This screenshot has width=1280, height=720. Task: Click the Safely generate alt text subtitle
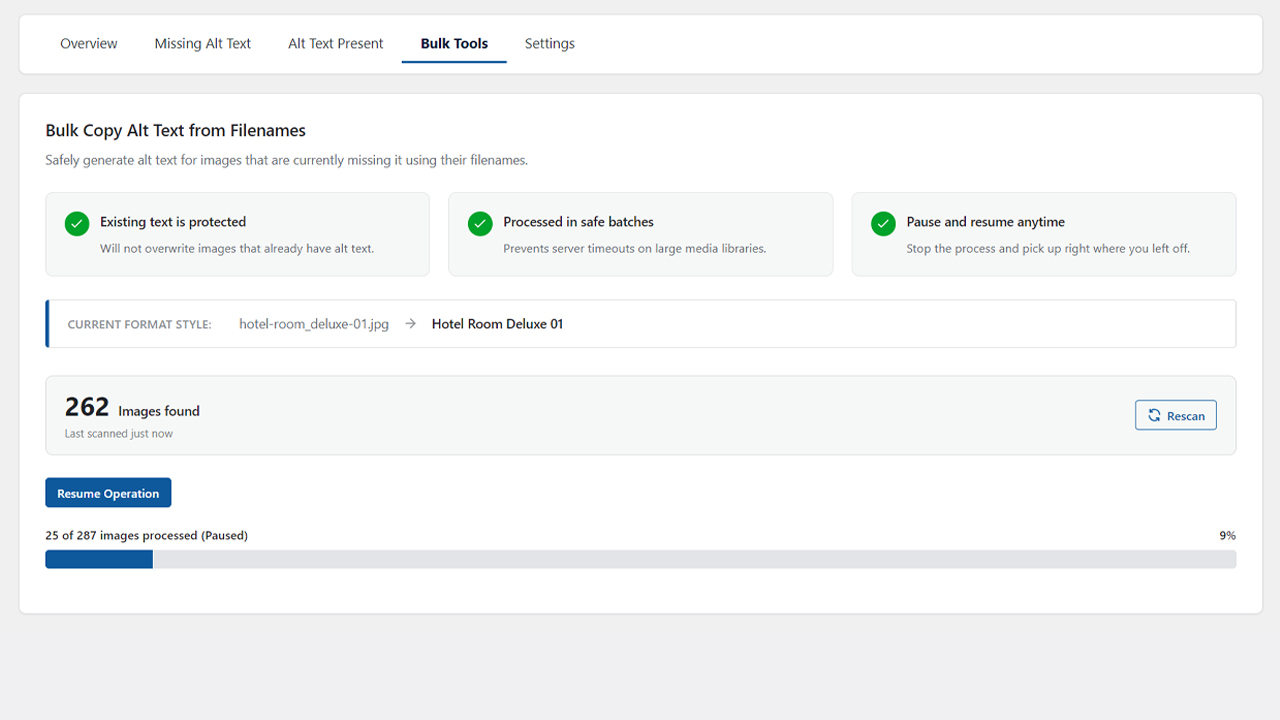[286, 160]
